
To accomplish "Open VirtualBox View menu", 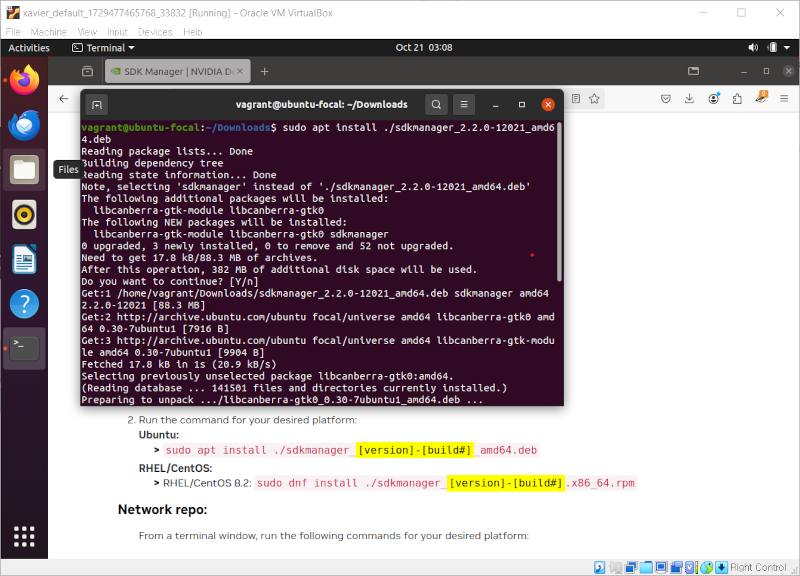I will 87,32.
